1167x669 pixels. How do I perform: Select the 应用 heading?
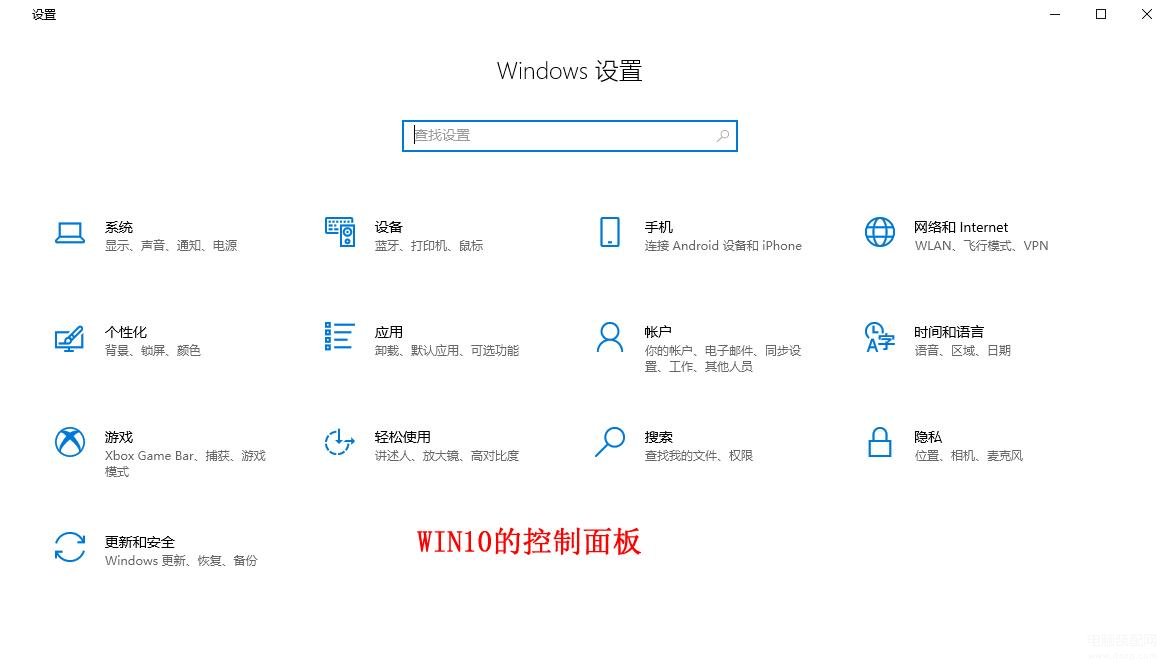389,332
